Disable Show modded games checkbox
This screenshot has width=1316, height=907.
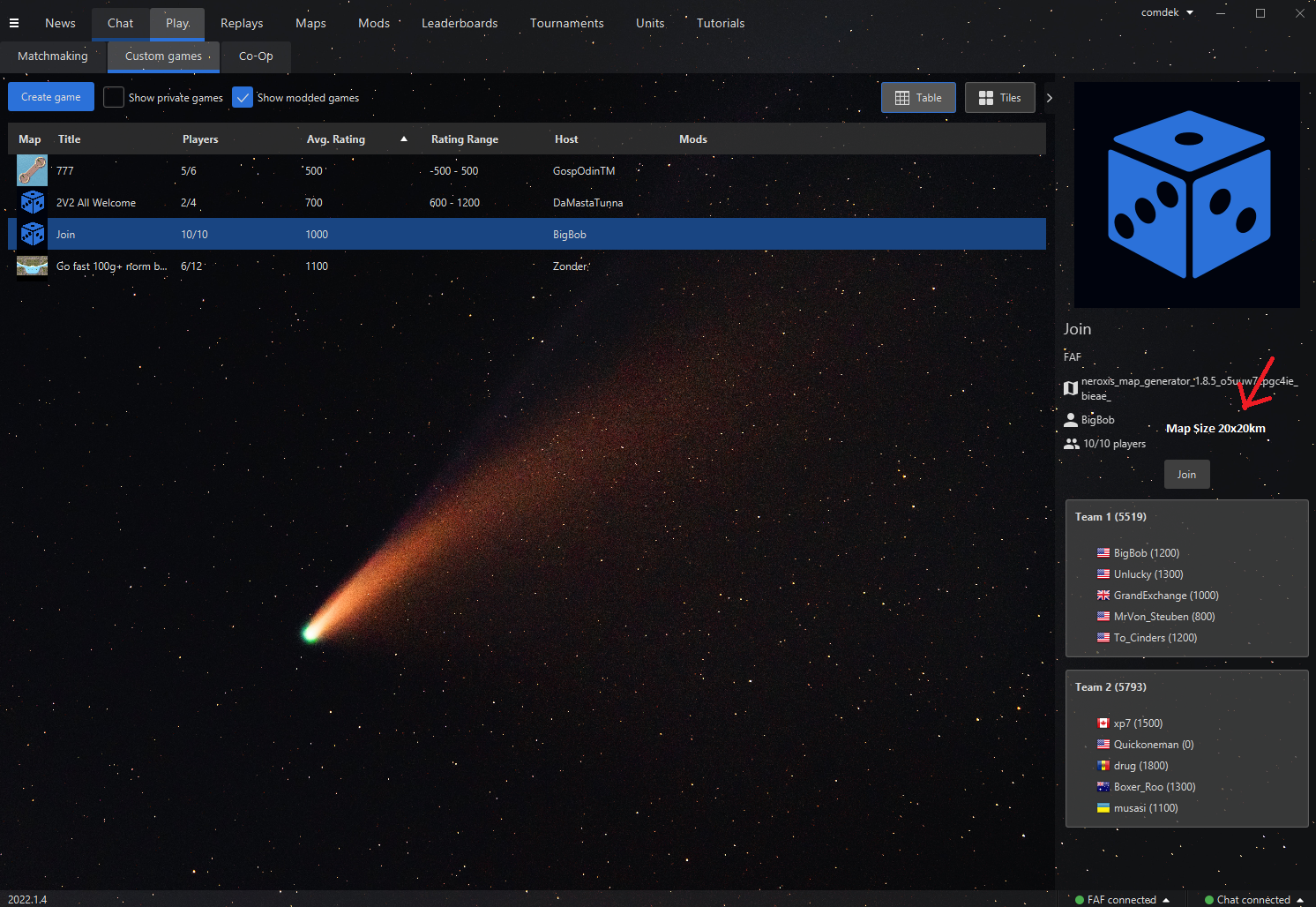point(243,97)
